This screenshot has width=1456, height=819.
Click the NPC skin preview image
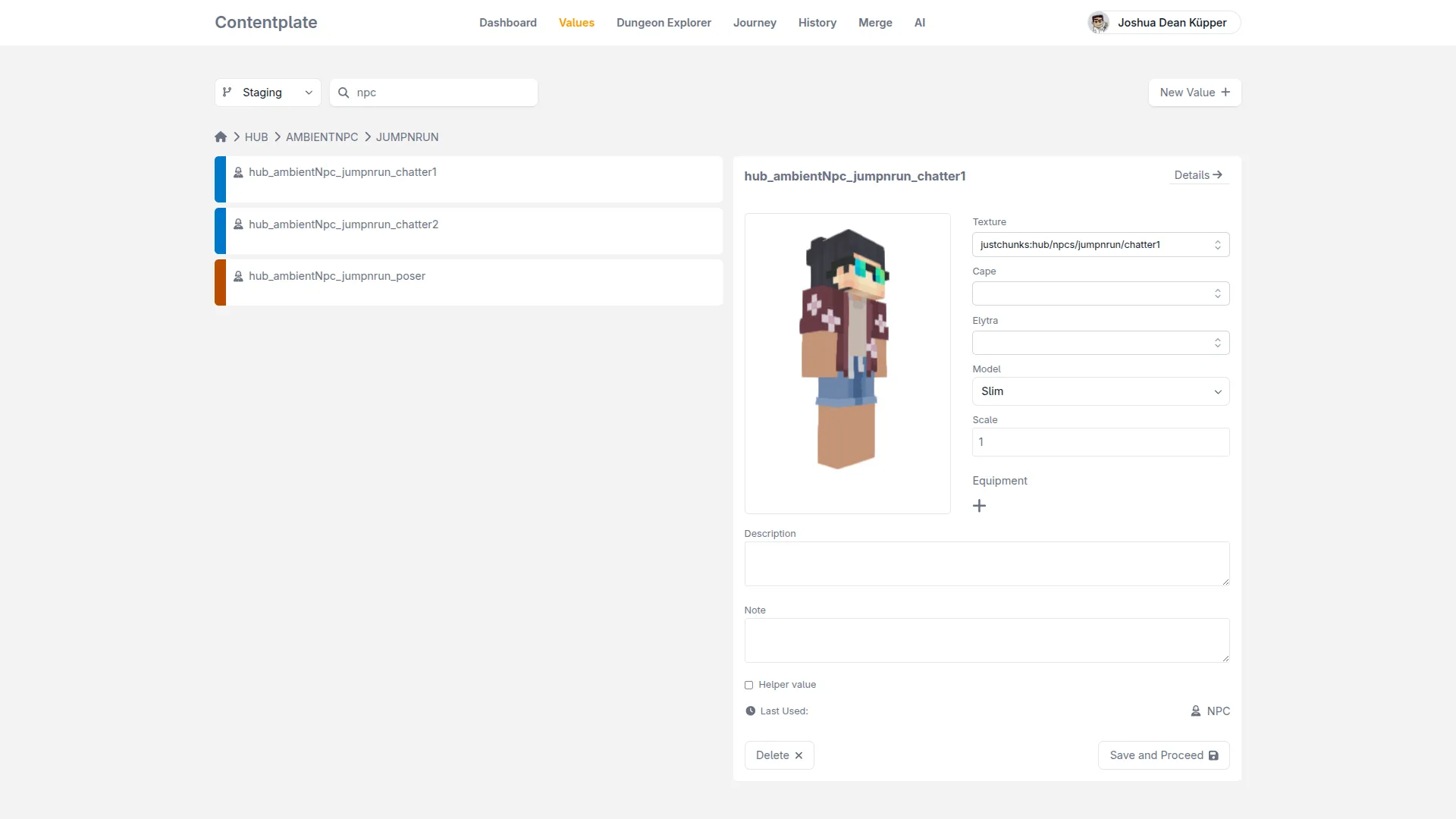point(847,363)
